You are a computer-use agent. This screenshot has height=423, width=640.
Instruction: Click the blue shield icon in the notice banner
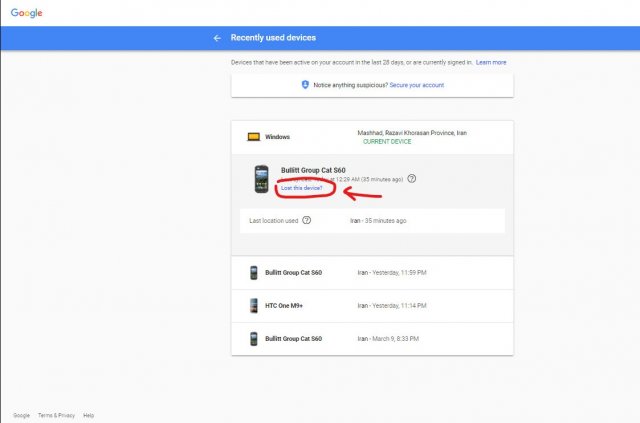point(305,85)
